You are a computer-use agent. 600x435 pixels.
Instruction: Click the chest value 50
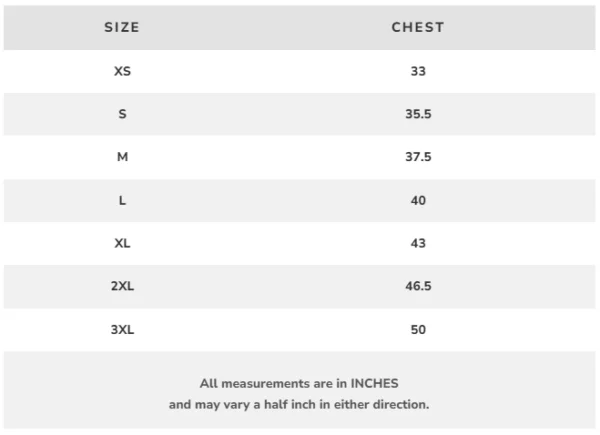(418, 329)
